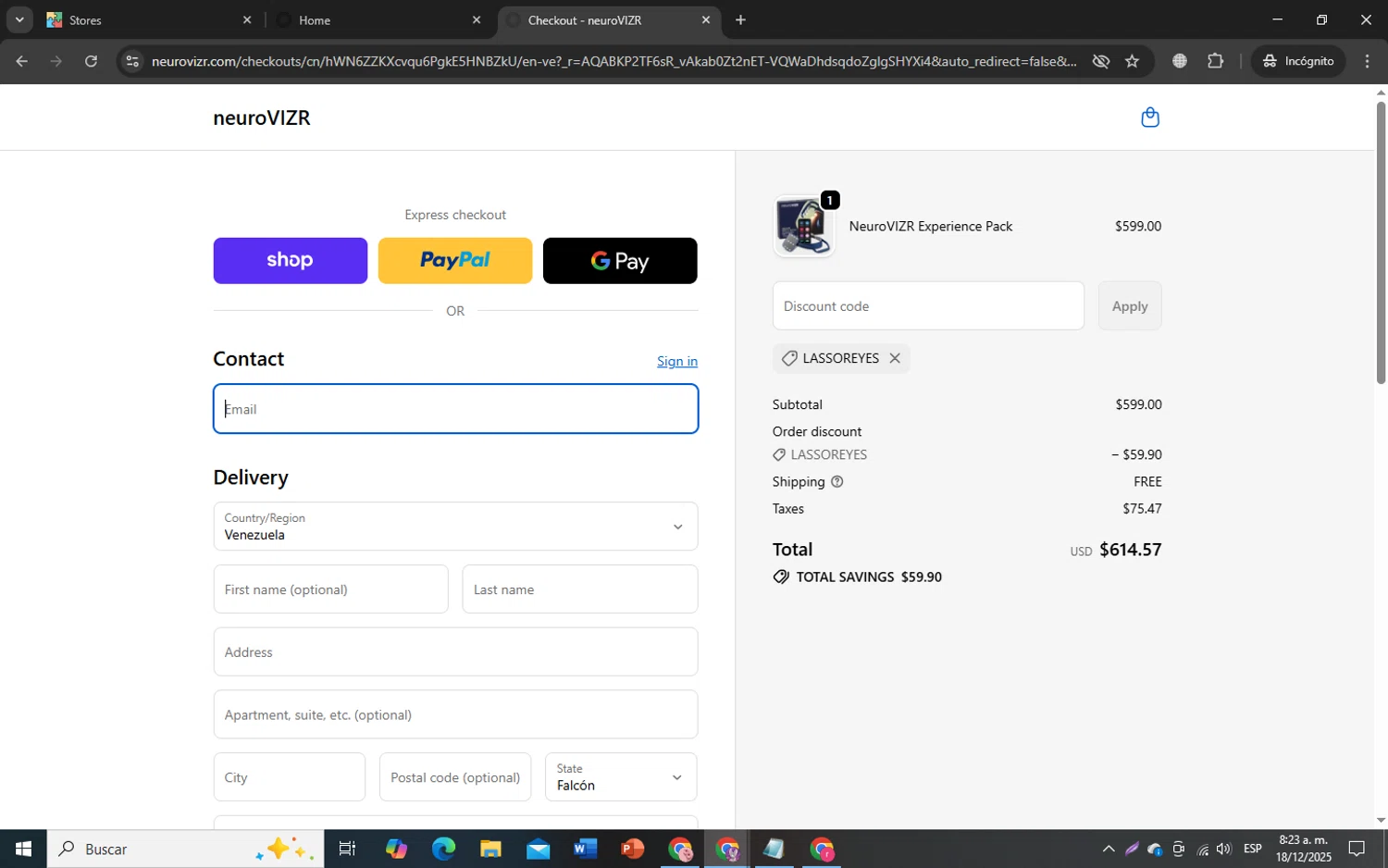Viewport: 1388px width, 868px height.
Task: Click the Wi-Fi network tray icon
Action: click(x=1202, y=849)
